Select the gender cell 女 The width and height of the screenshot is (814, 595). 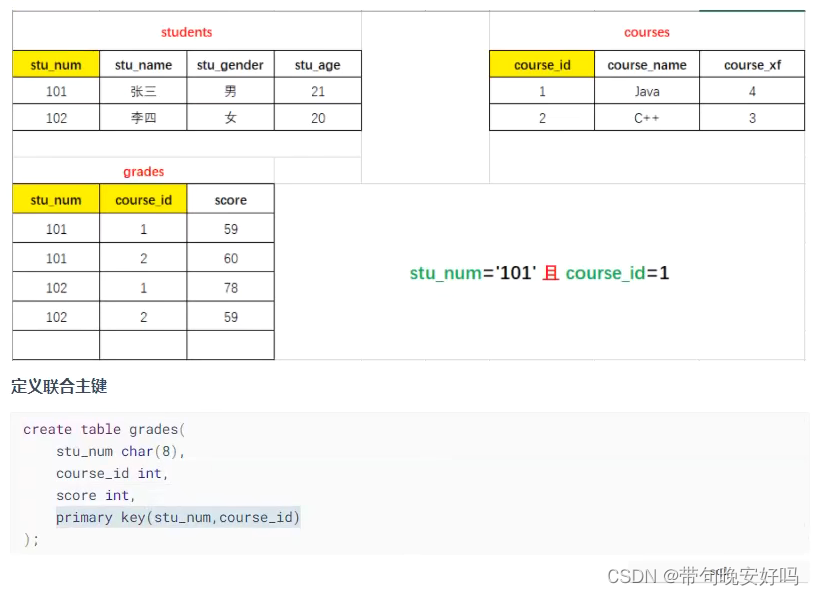point(230,118)
